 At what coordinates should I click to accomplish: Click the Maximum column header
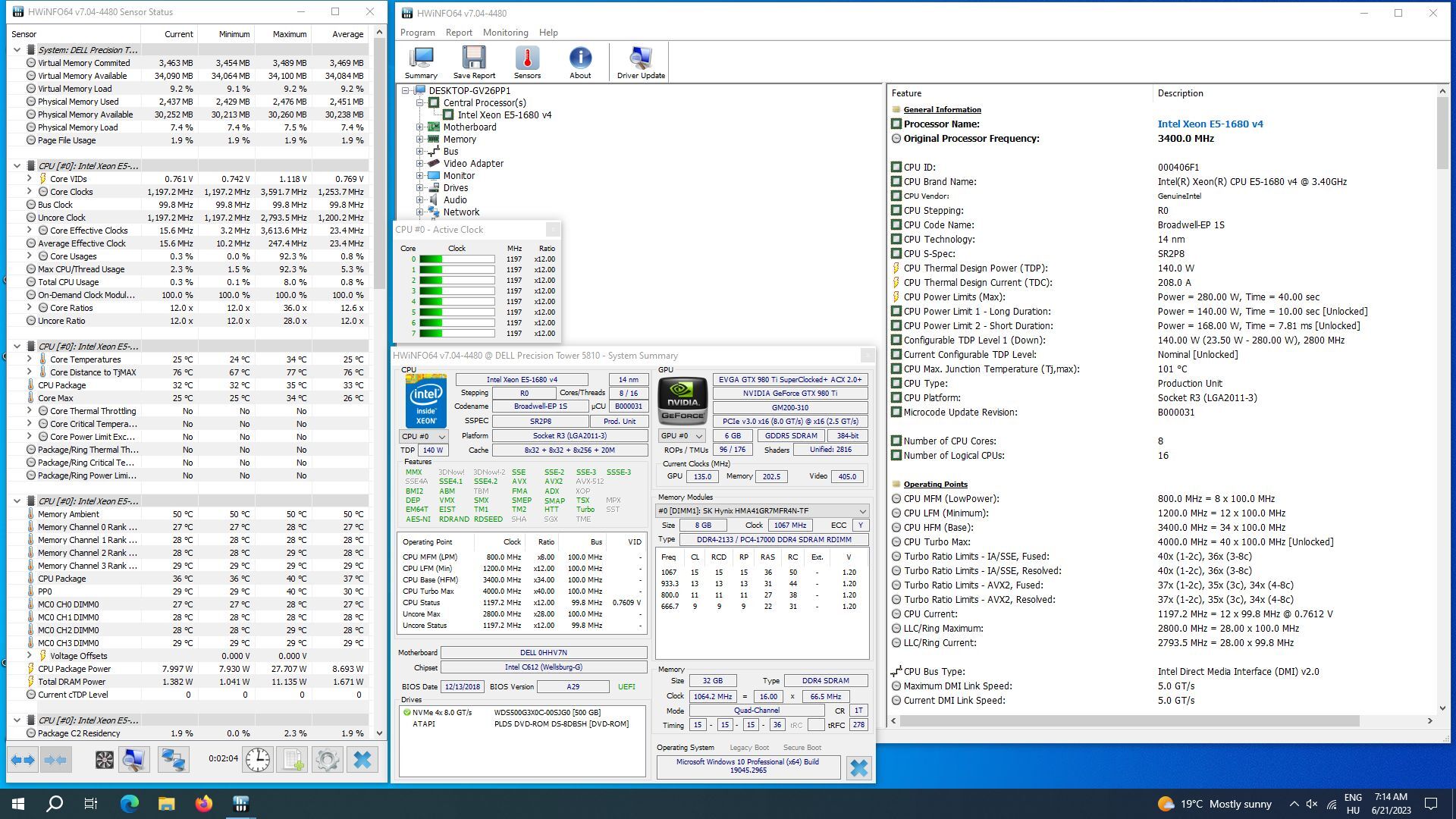(x=282, y=34)
